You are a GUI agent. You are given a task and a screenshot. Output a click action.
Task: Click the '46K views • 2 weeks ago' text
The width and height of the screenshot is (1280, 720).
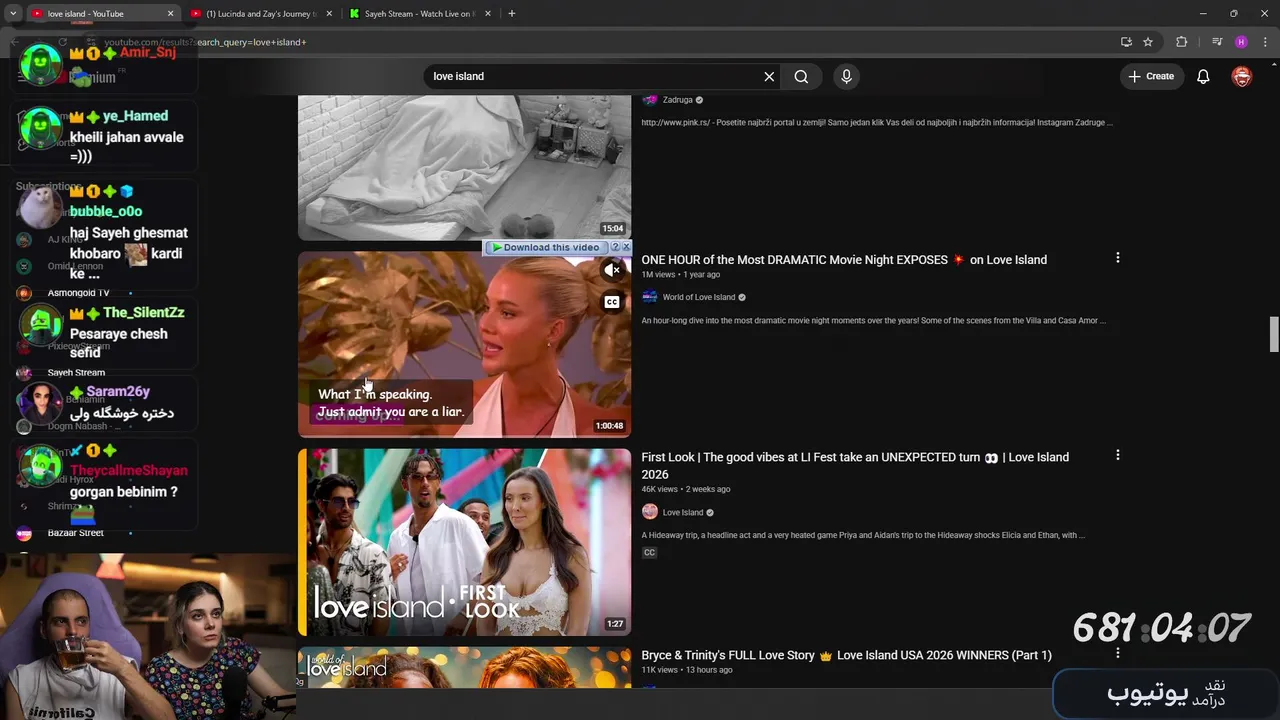[686, 489]
